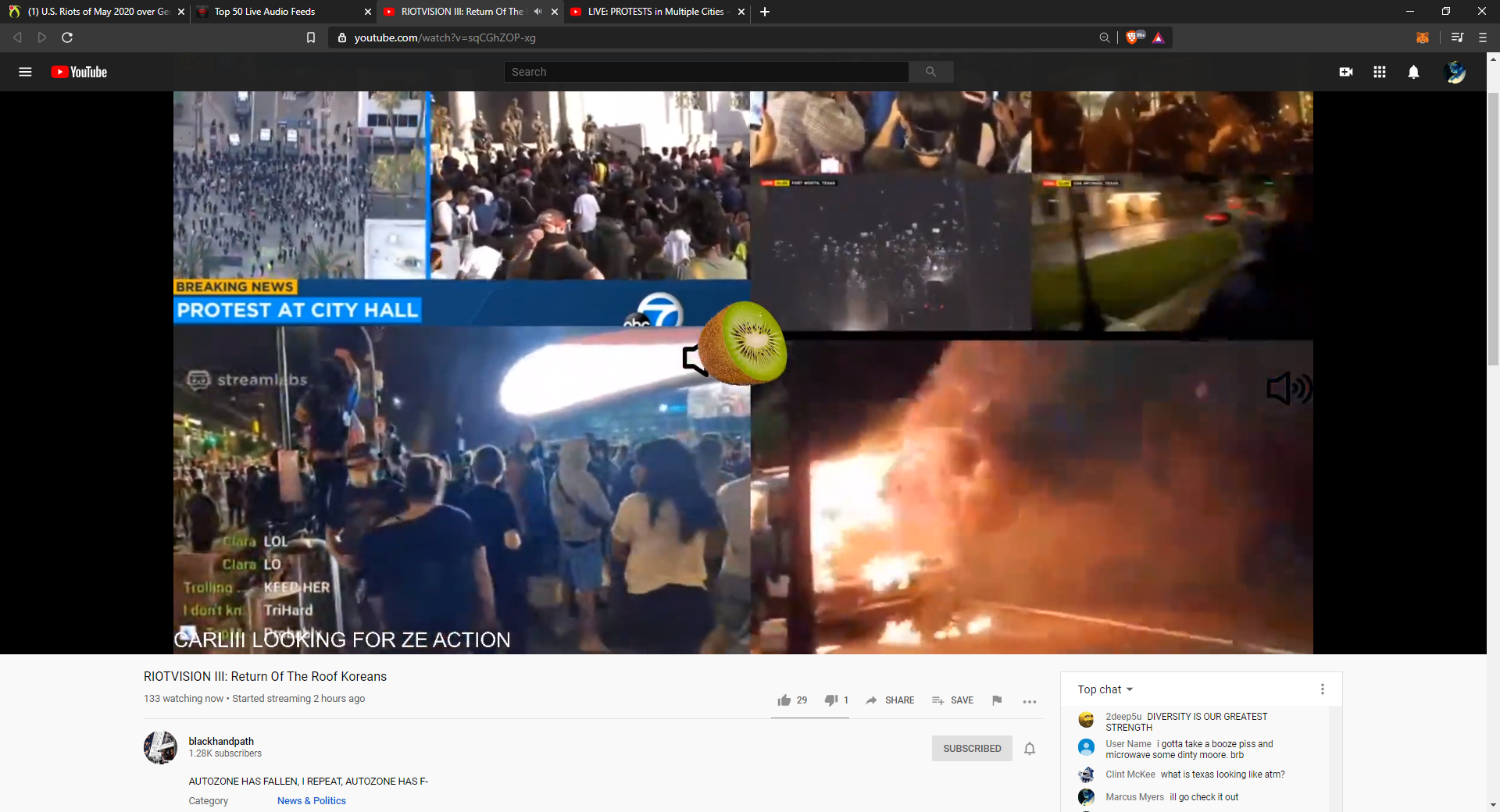Open 2deep5u's avatar in chat
The width and height of the screenshot is (1500, 812).
1086,719
